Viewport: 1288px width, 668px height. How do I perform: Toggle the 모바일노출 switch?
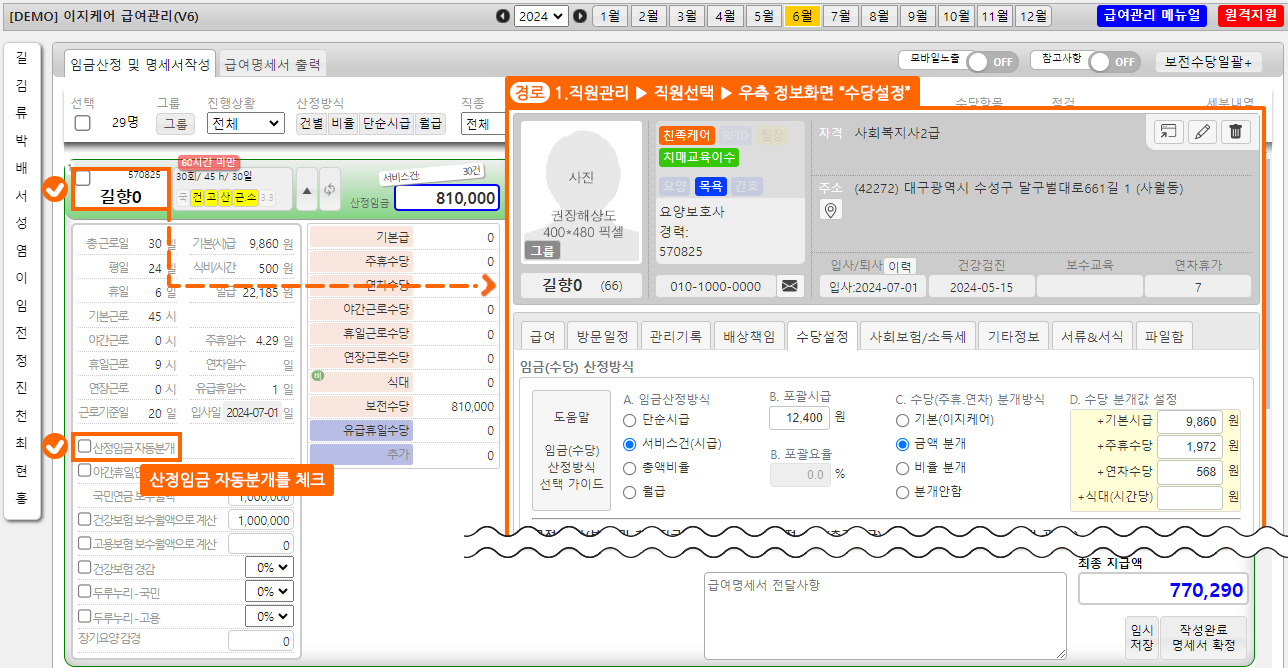pos(990,61)
